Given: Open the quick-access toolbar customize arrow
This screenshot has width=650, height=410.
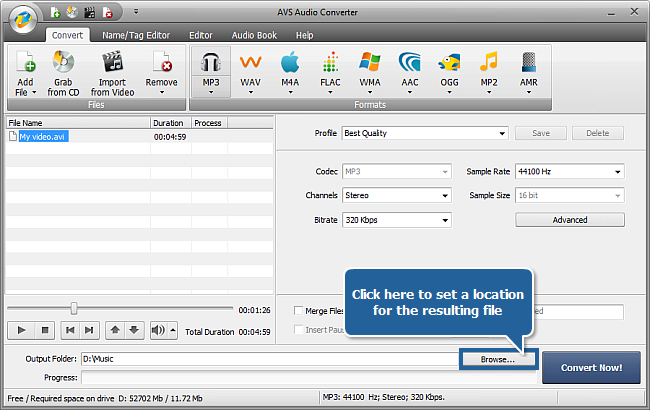Looking at the screenshot, I should [136, 12].
